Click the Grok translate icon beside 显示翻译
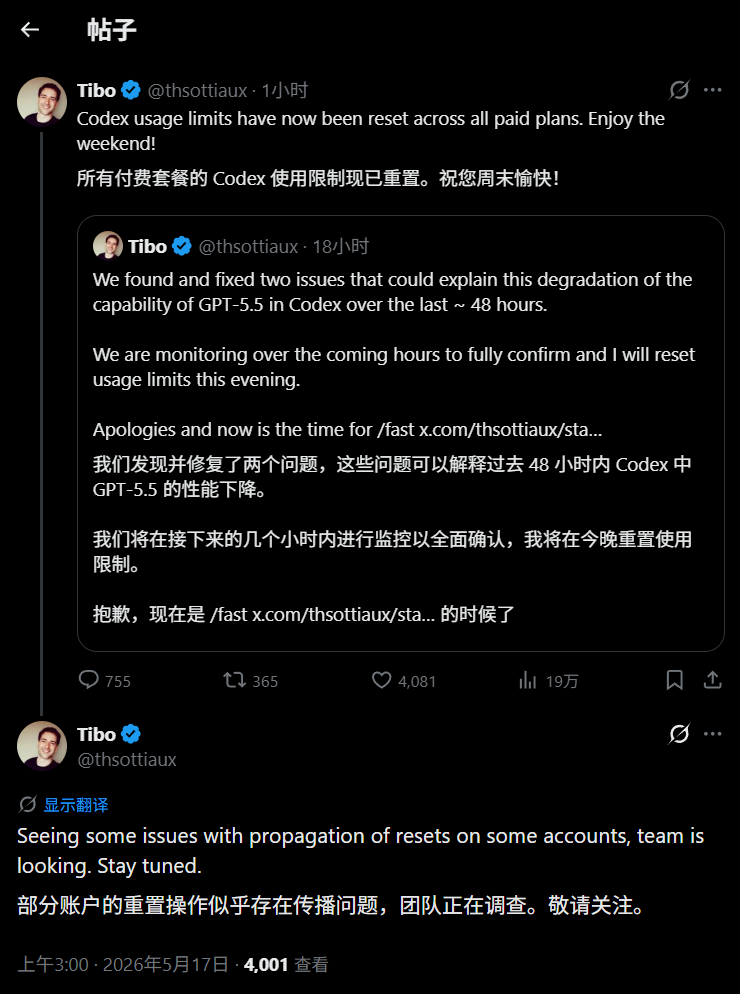 [x=27, y=804]
